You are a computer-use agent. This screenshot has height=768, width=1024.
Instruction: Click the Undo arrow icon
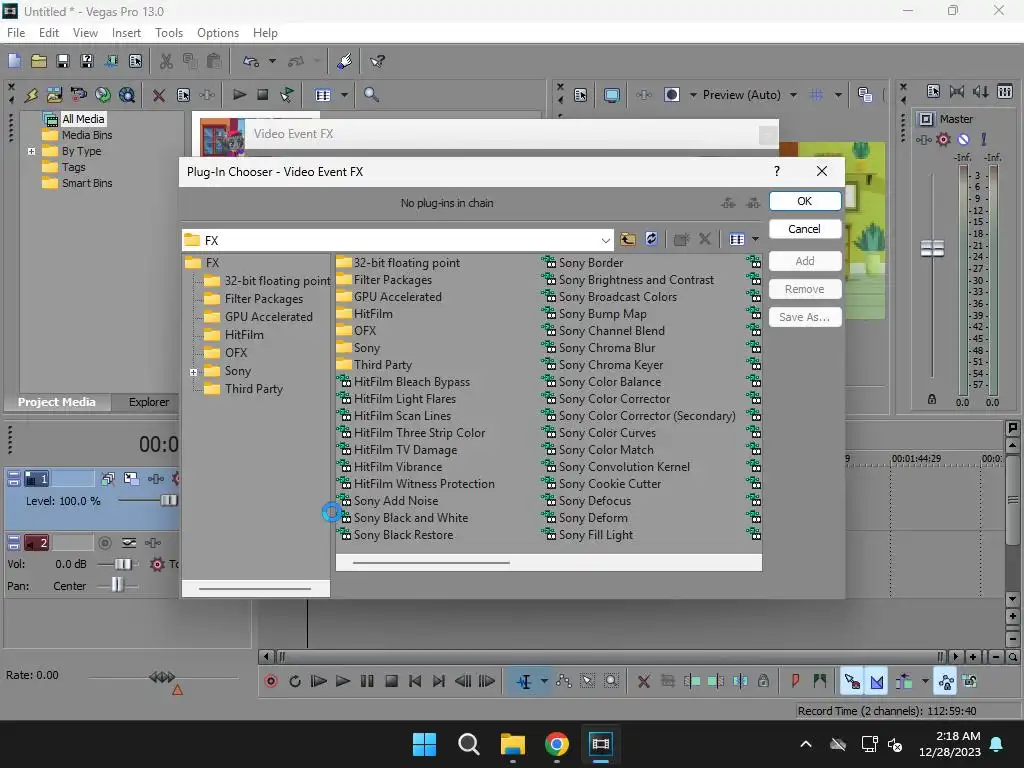pos(251,61)
